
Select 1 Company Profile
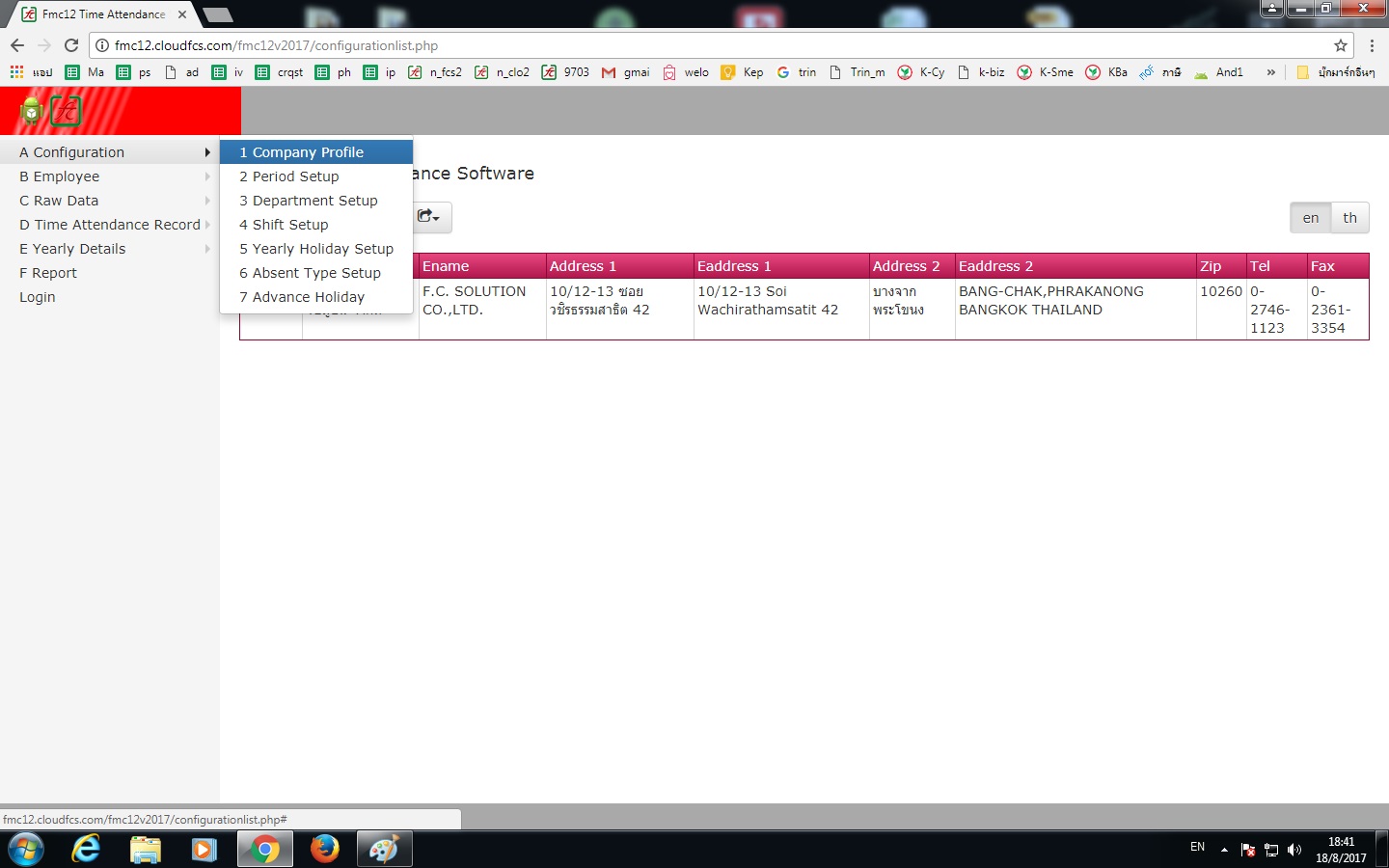click(316, 152)
